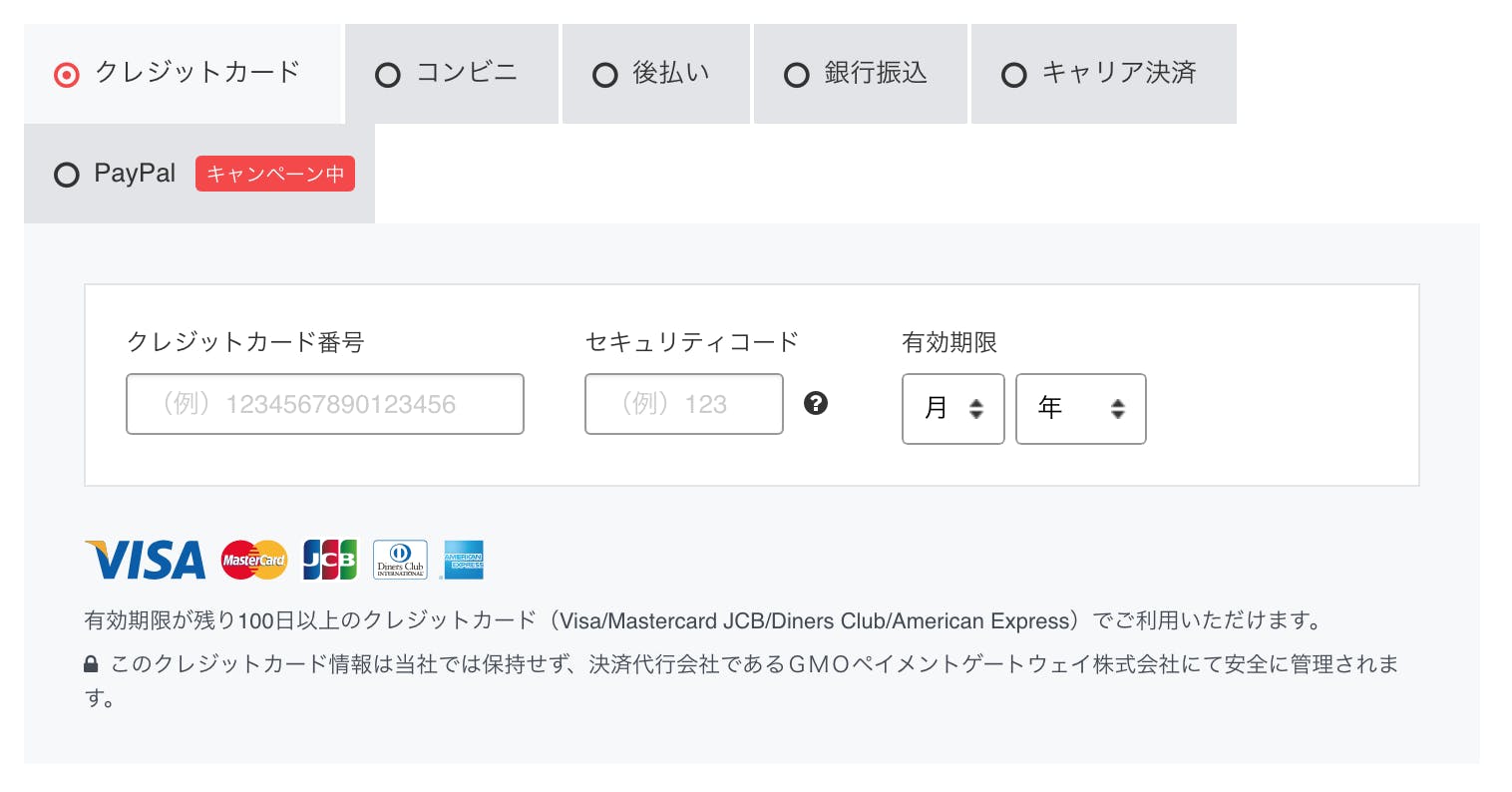Open the security code help question mark
This screenshot has height=792, width=1512.
pyautogui.click(x=816, y=403)
